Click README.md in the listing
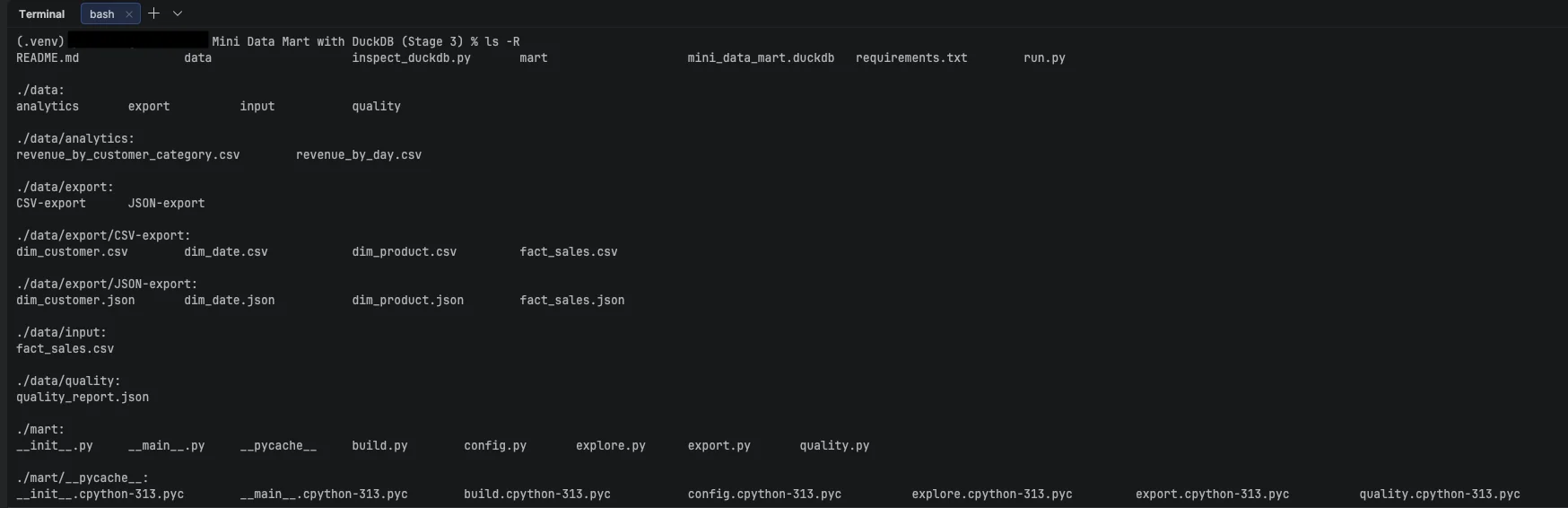The height and width of the screenshot is (508, 1568). pyautogui.click(x=48, y=58)
